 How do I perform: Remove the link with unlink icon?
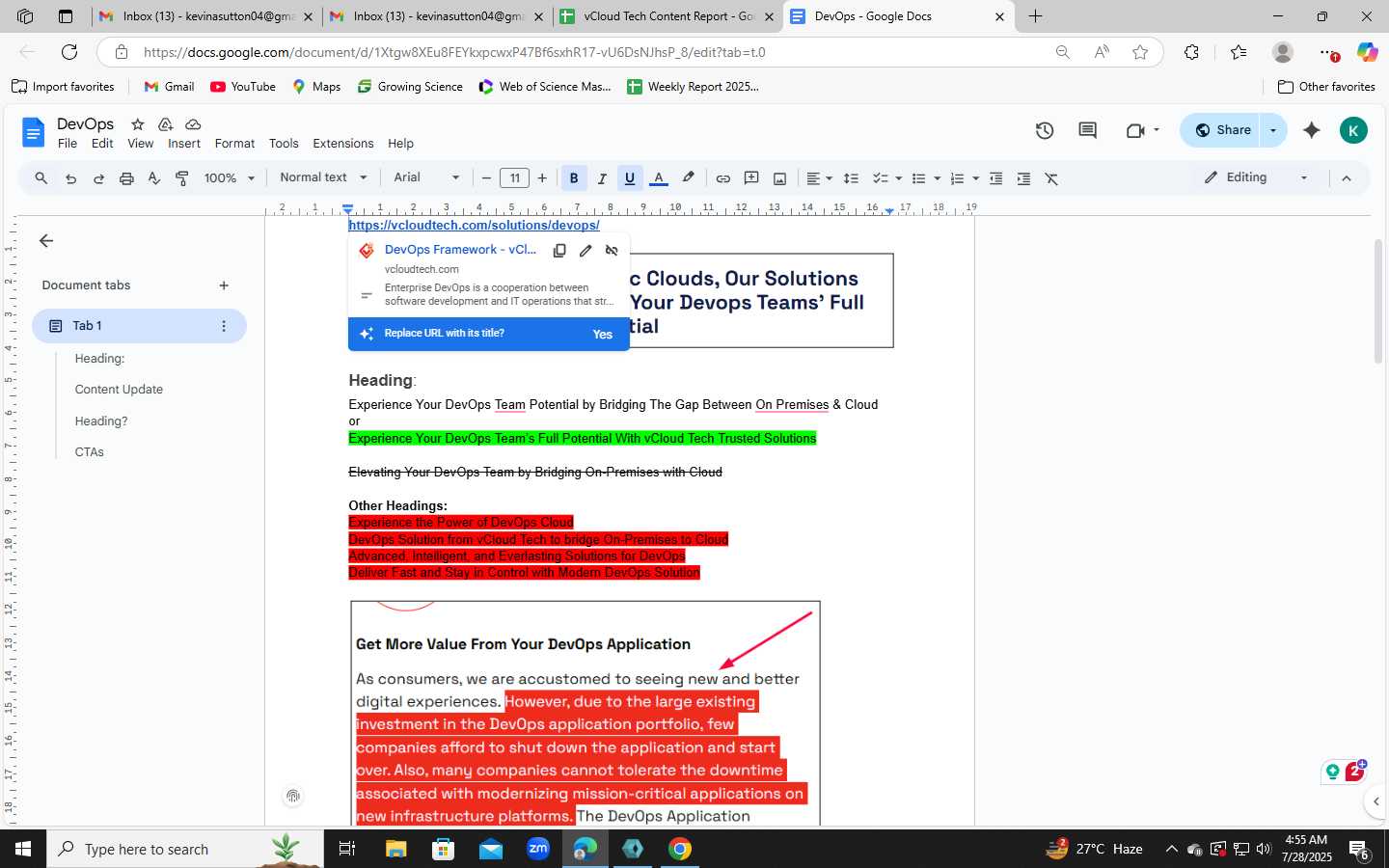612,251
